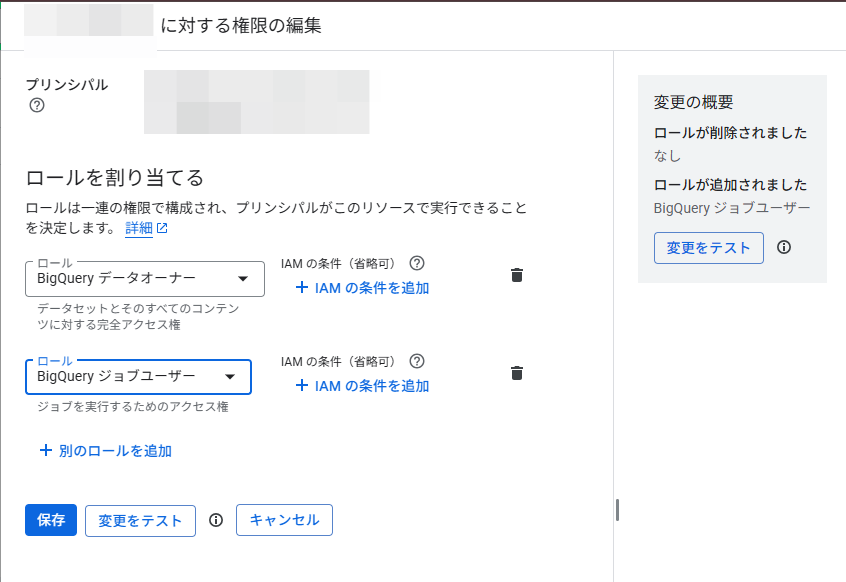Click the に対する権限の編集 title text
This screenshot has height=582, width=846.
pyautogui.click(x=241, y=25)
